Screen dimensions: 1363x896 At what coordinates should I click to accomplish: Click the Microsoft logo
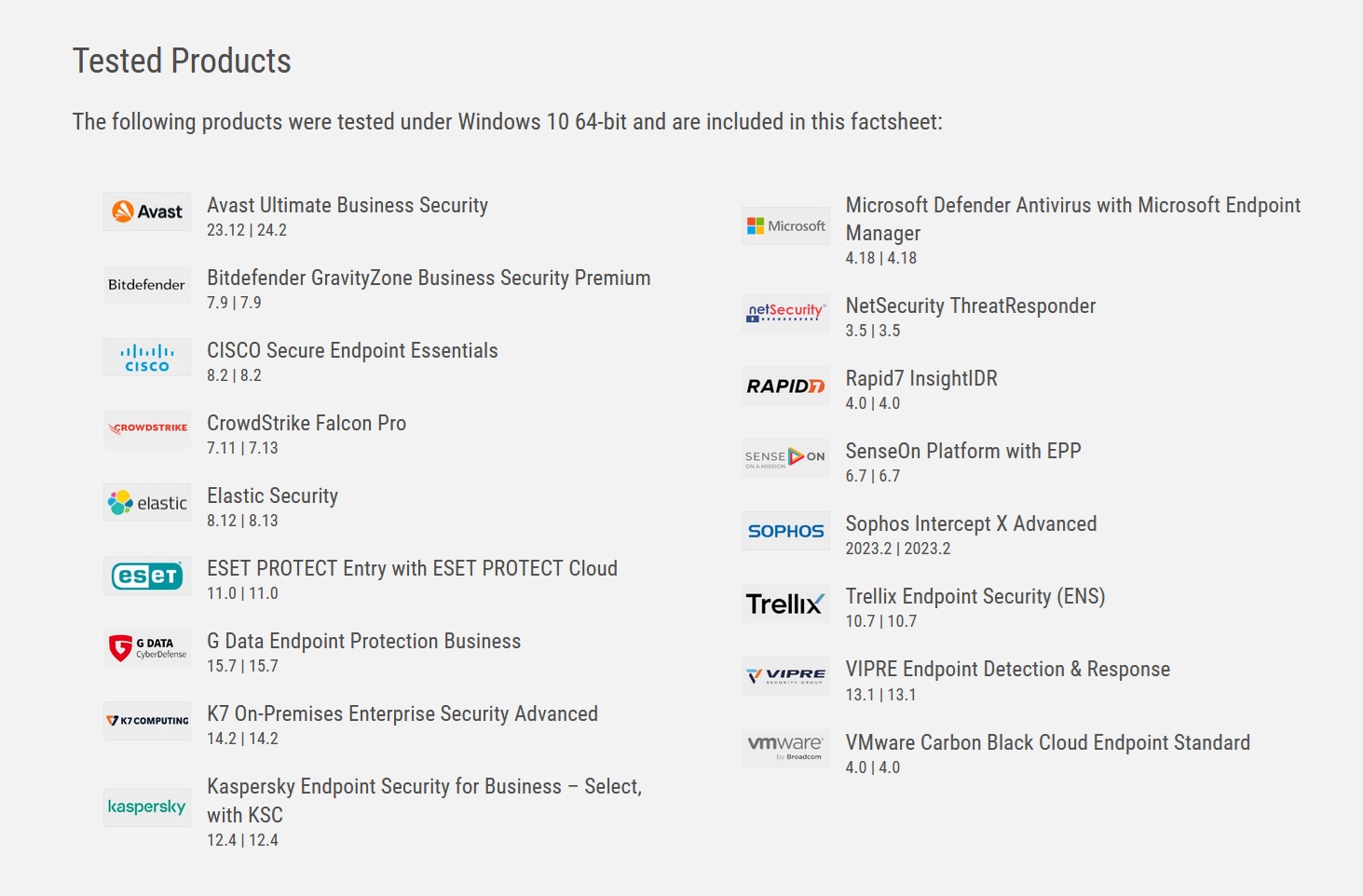785,225
